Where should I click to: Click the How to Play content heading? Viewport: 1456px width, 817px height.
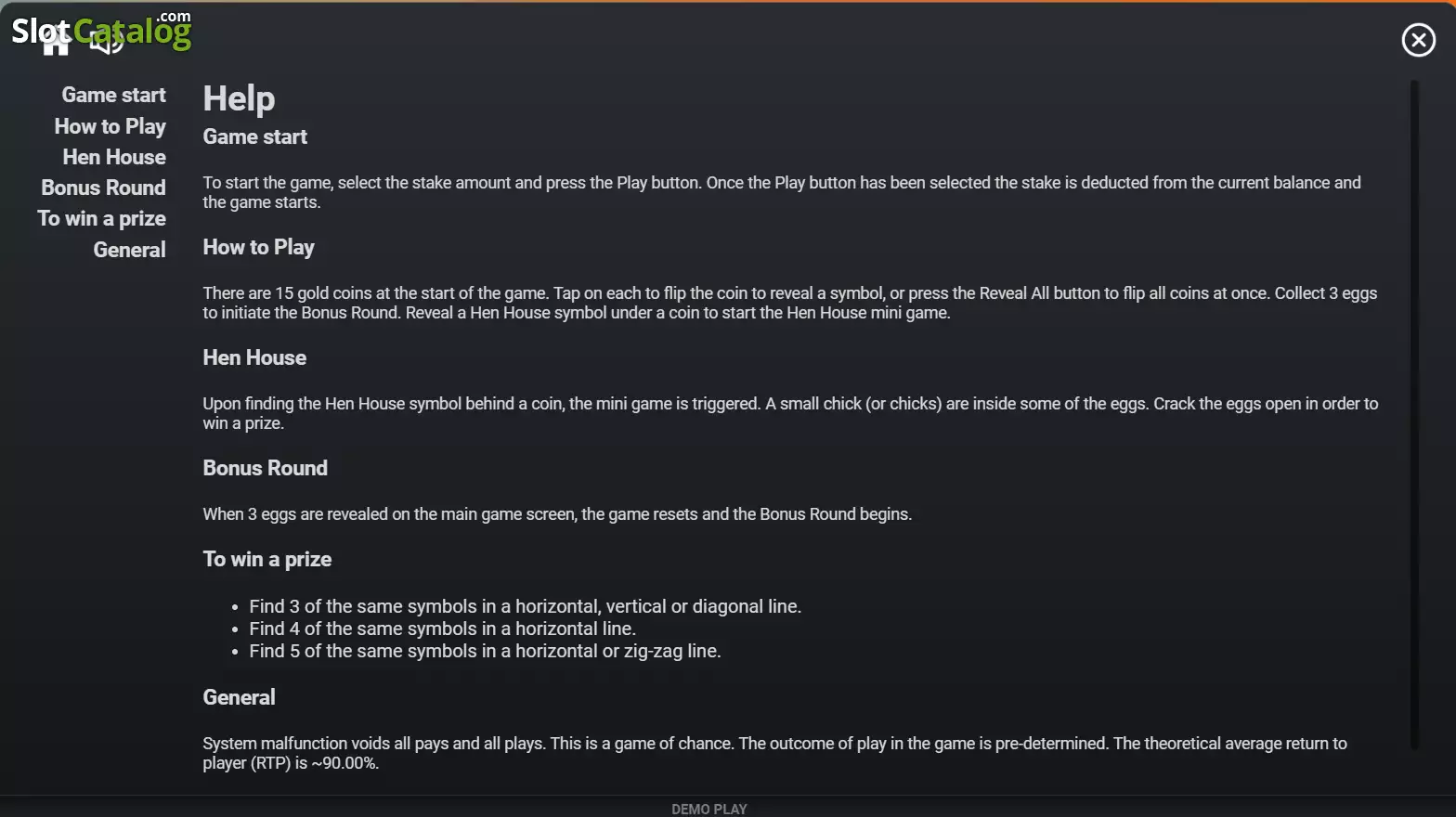(259, 247)
